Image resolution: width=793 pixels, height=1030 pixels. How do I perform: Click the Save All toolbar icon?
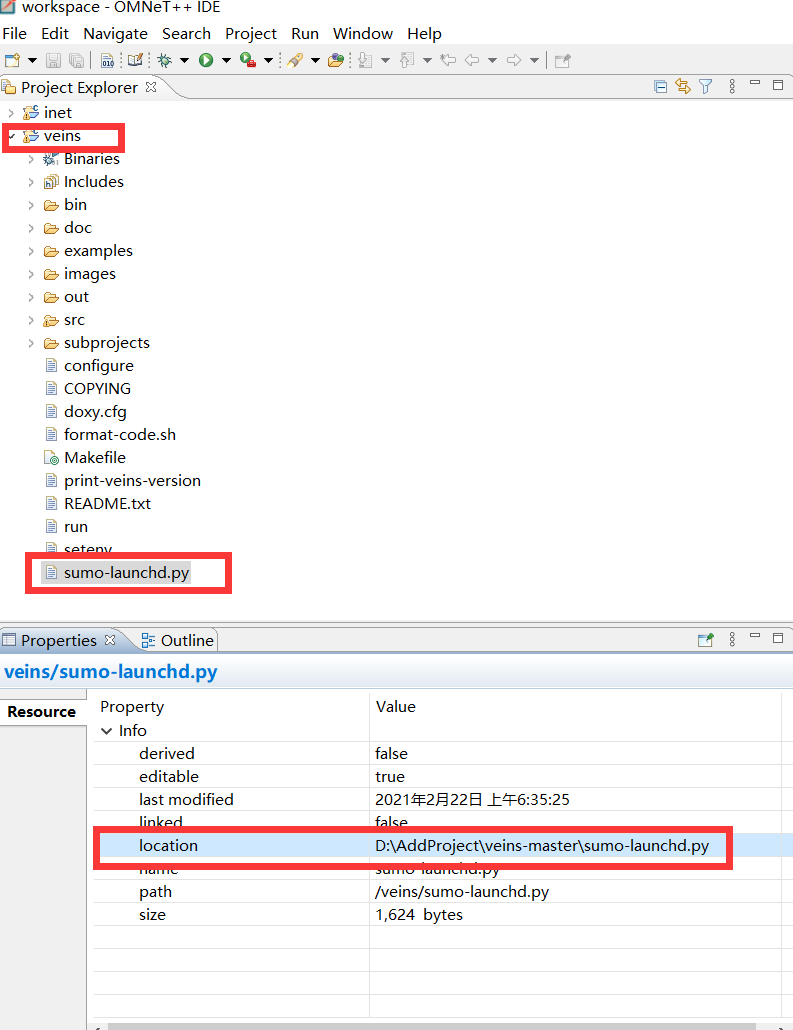click(x=77, y=60)
